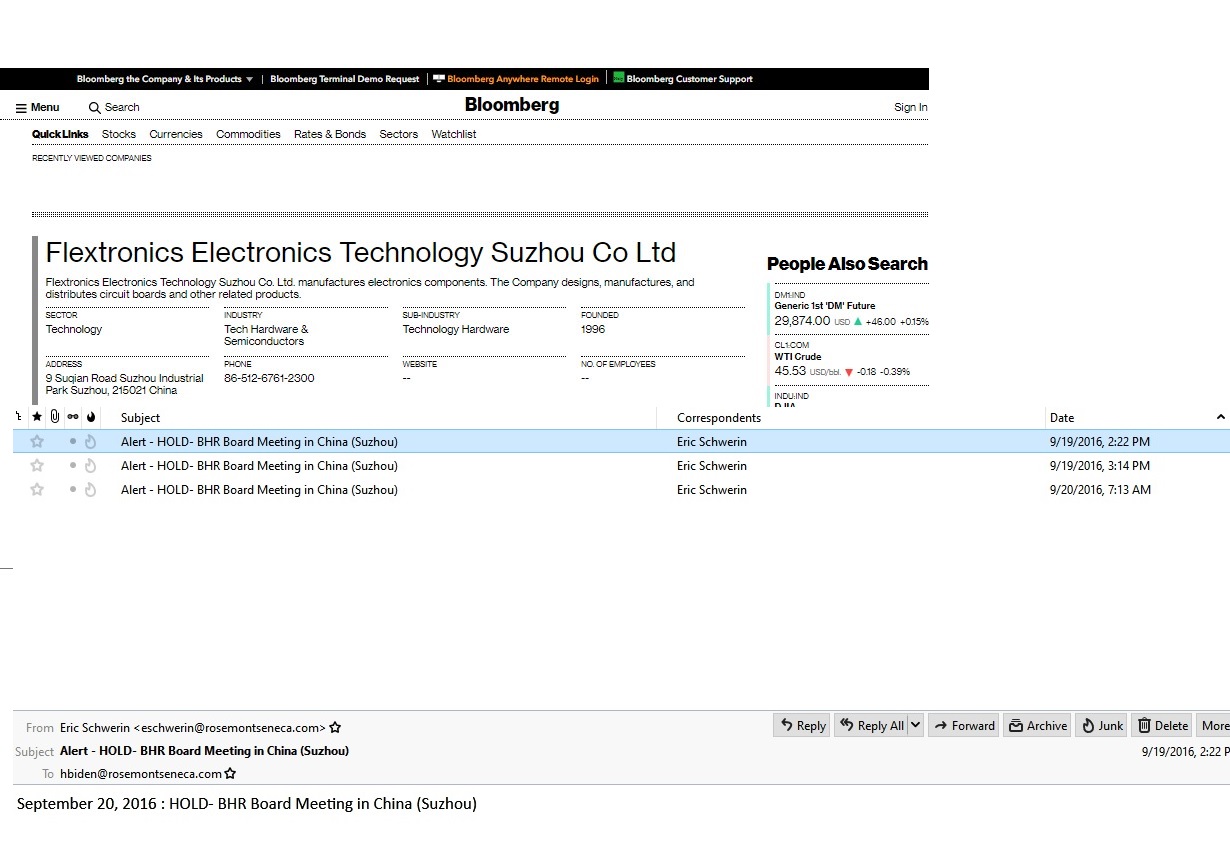Select the QuickLinks tab
This screenshot has height=866, width=1230.
(x=60, y=134)
